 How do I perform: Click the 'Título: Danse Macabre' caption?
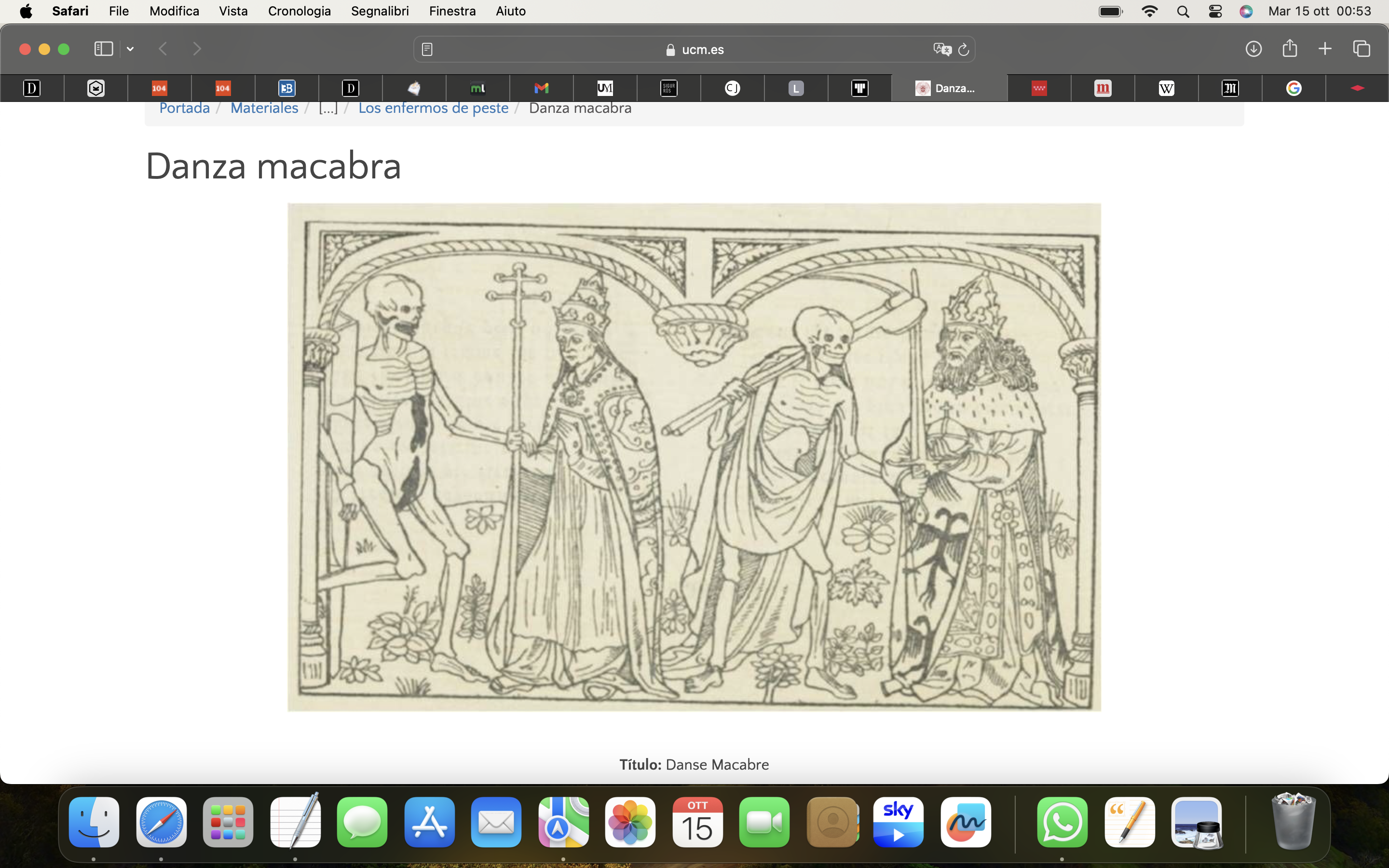pos(694,764)
